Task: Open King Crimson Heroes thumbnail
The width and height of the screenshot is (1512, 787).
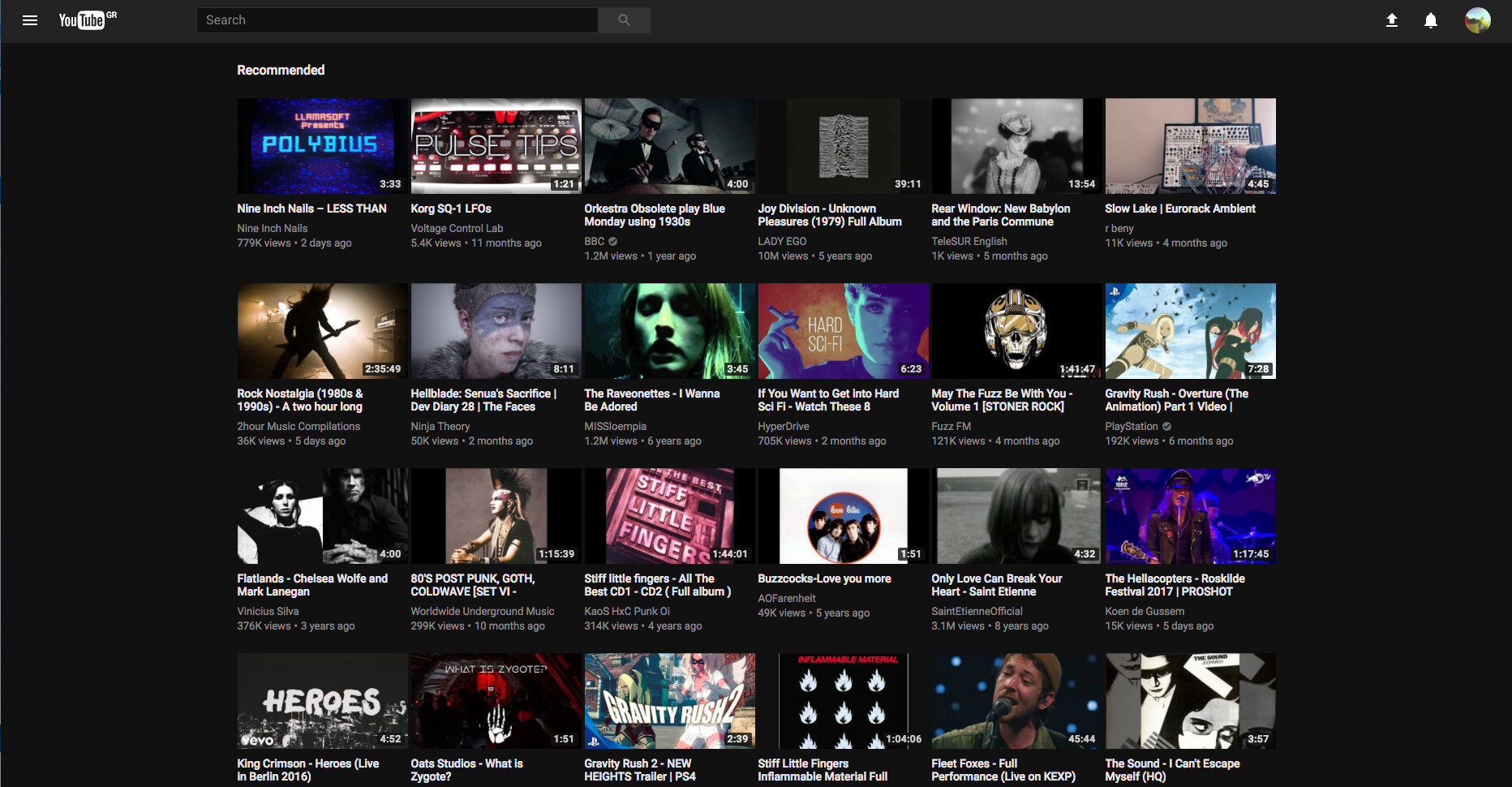Action: tap(322, 701)
